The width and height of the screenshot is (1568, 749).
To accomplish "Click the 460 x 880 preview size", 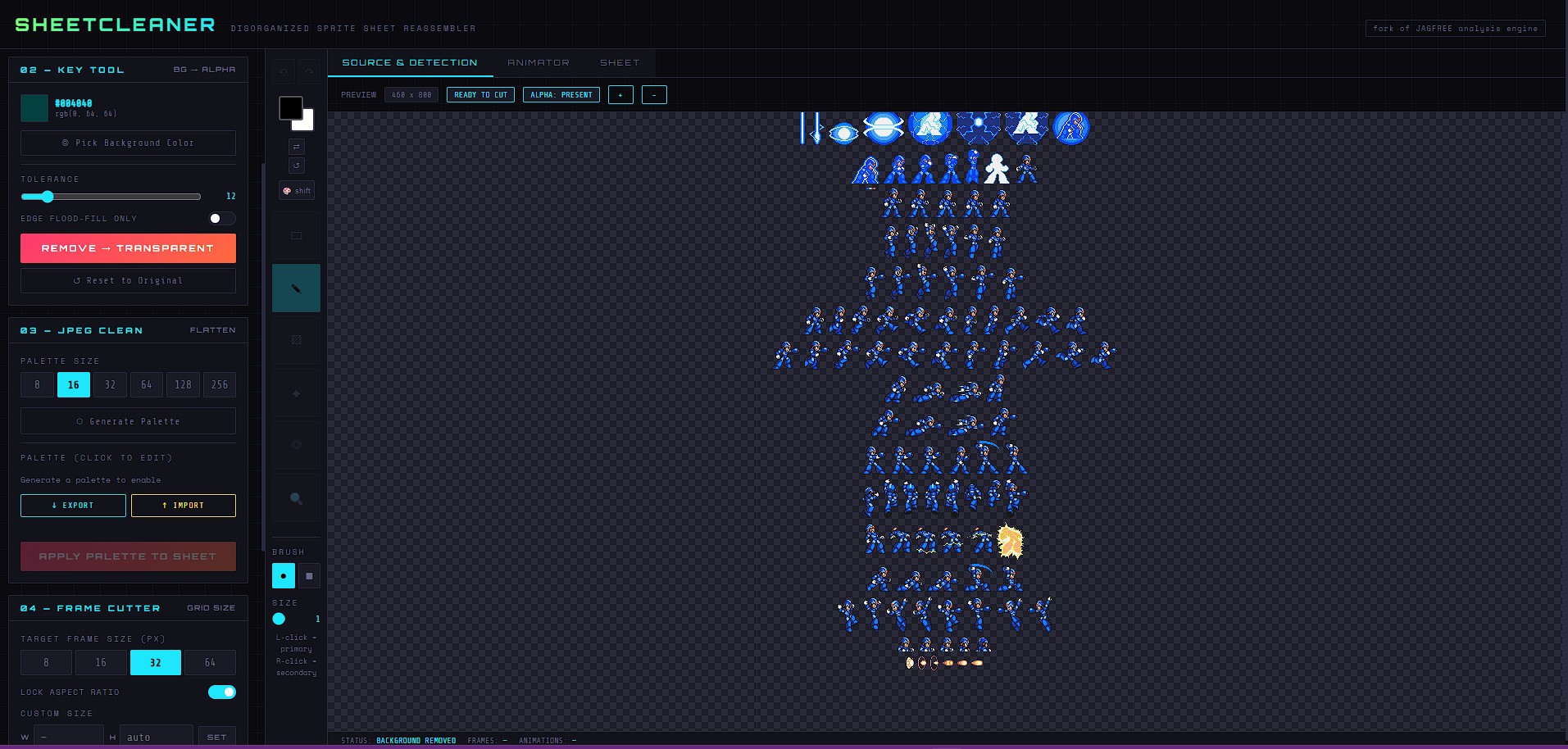I will point(411,95).
